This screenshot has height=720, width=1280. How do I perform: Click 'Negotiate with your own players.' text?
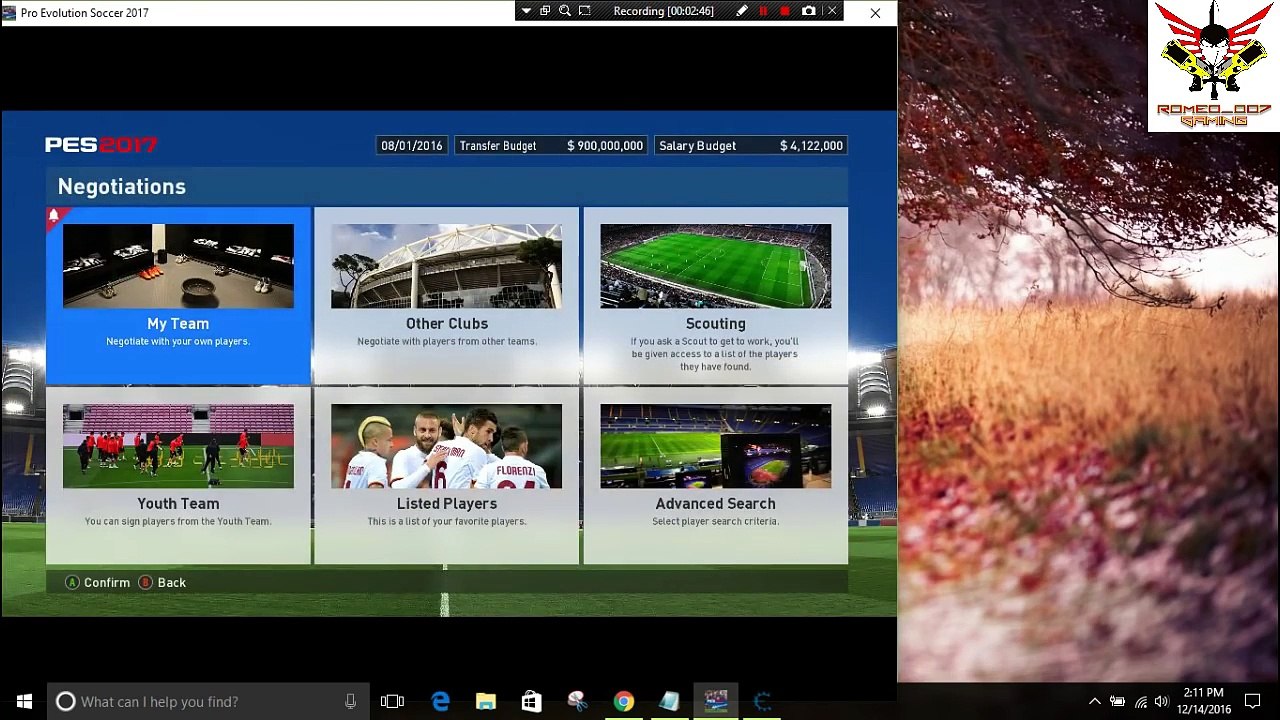pos(178,341)
